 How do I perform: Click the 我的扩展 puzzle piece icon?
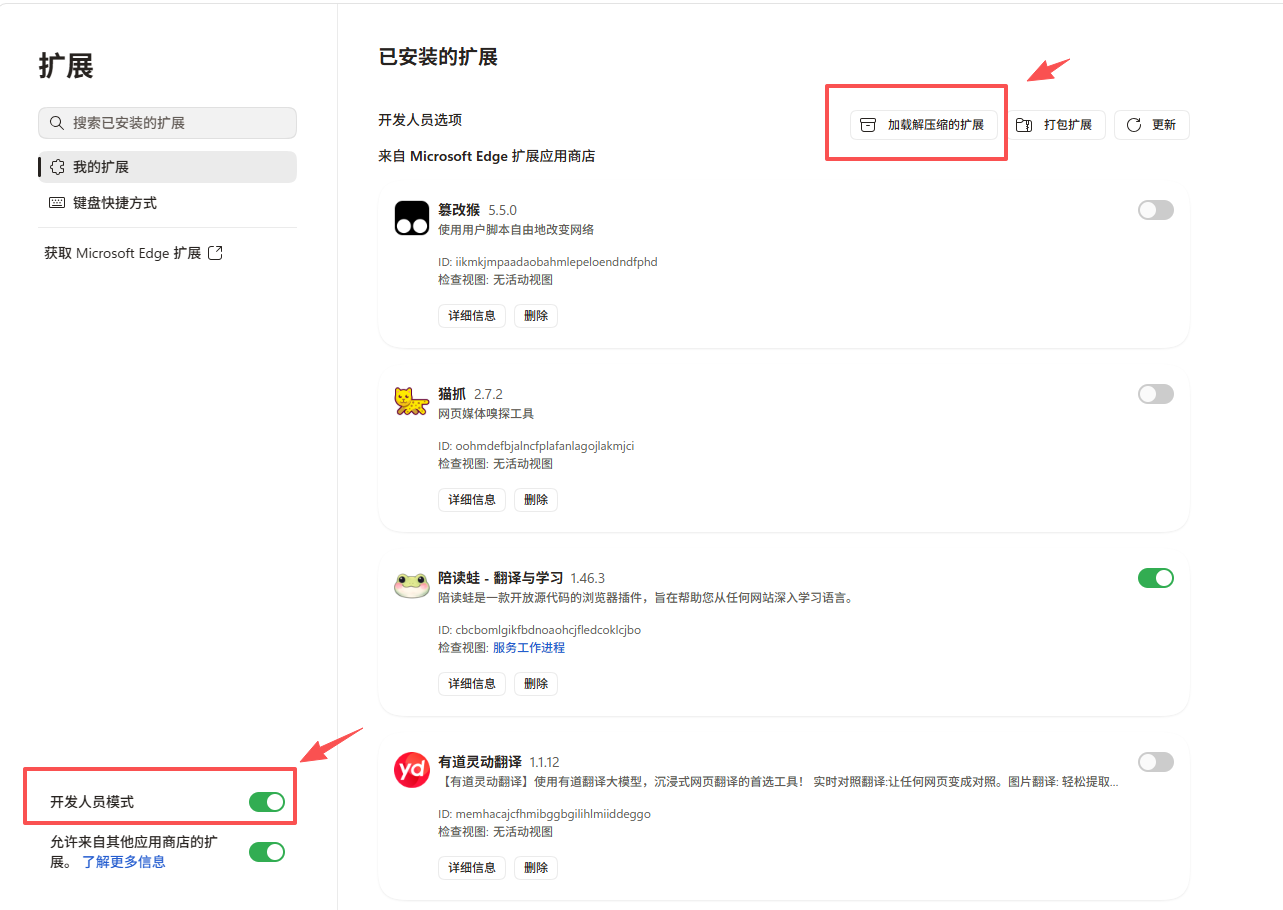(x=56, y=167)
